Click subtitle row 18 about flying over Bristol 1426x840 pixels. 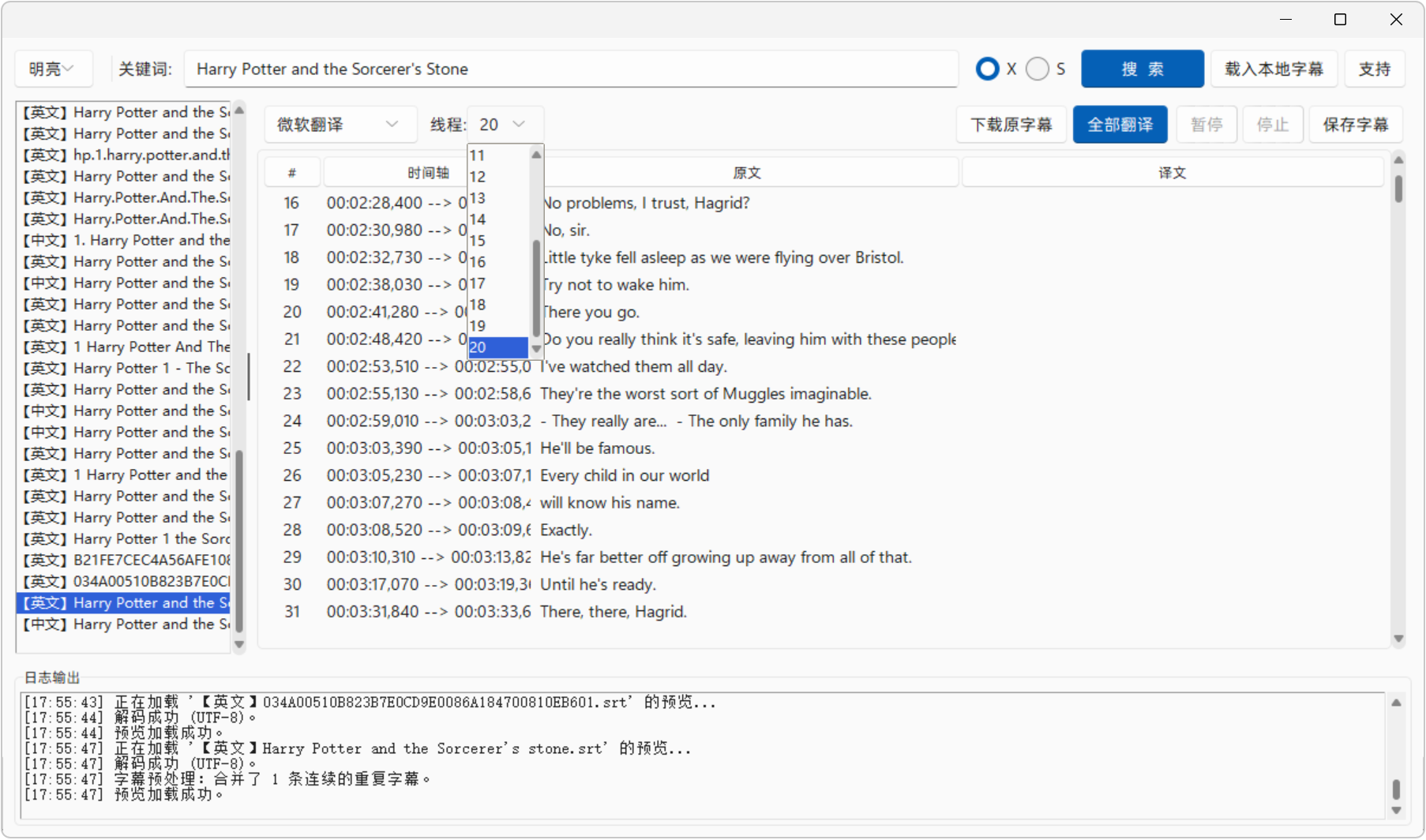pos(824,257)
